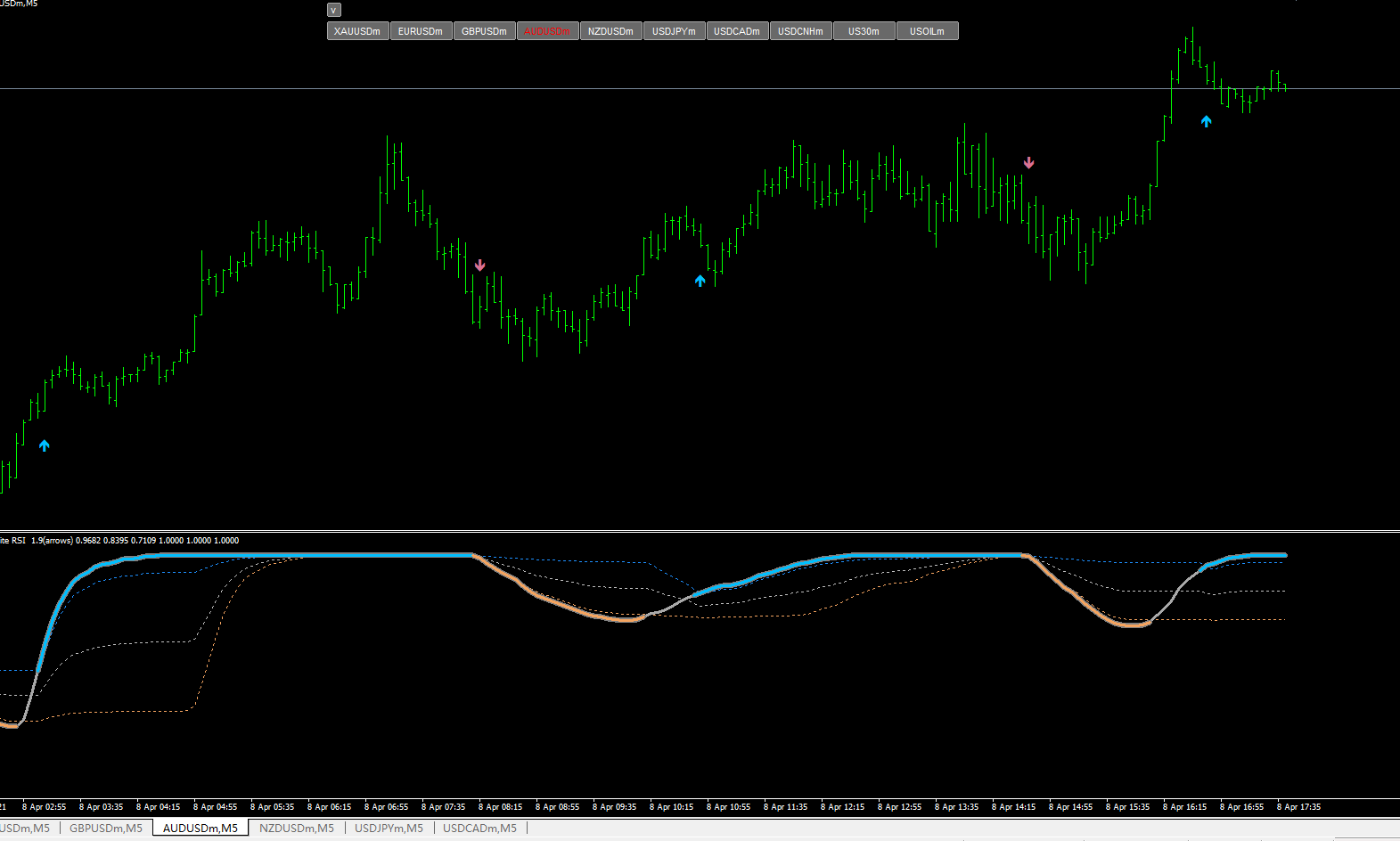Activate the AUDUSDm,M5 chart tab
The image size is (1400, 841).
(201, 829)
